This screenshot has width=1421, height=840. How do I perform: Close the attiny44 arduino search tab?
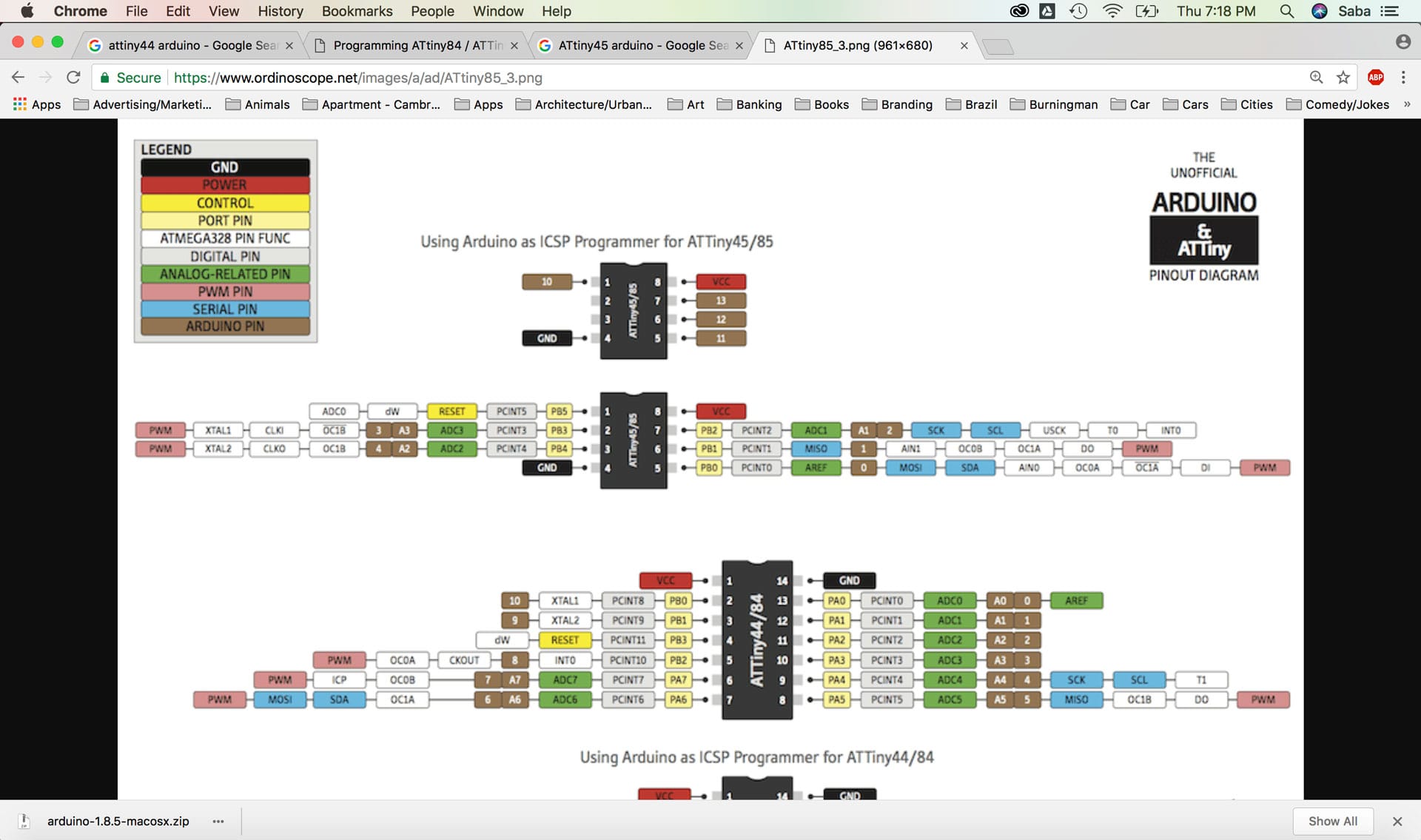[289, 46]
